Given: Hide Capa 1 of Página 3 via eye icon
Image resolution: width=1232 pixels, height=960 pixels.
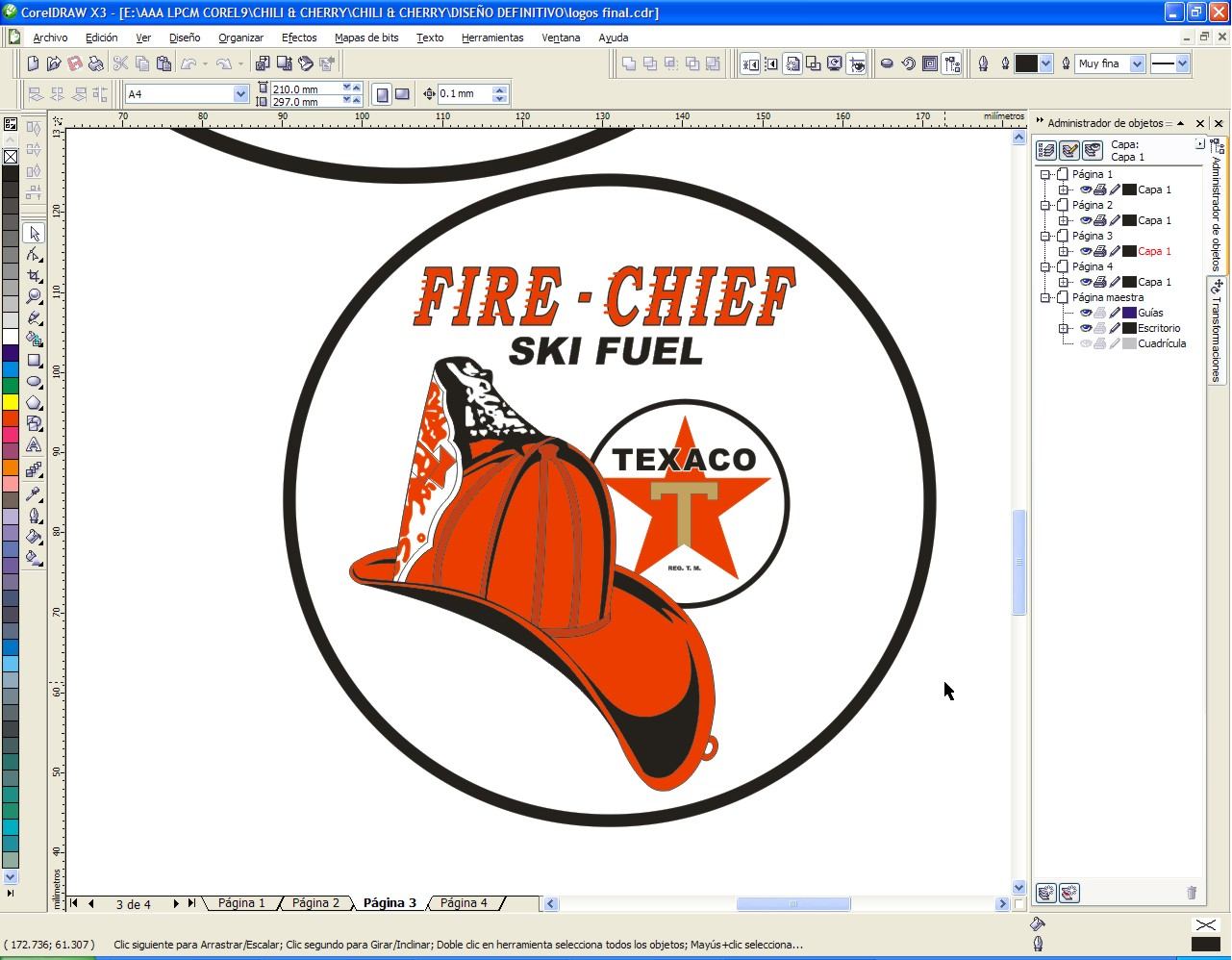Looking at the screenshot, I should tap(1085, 251).
